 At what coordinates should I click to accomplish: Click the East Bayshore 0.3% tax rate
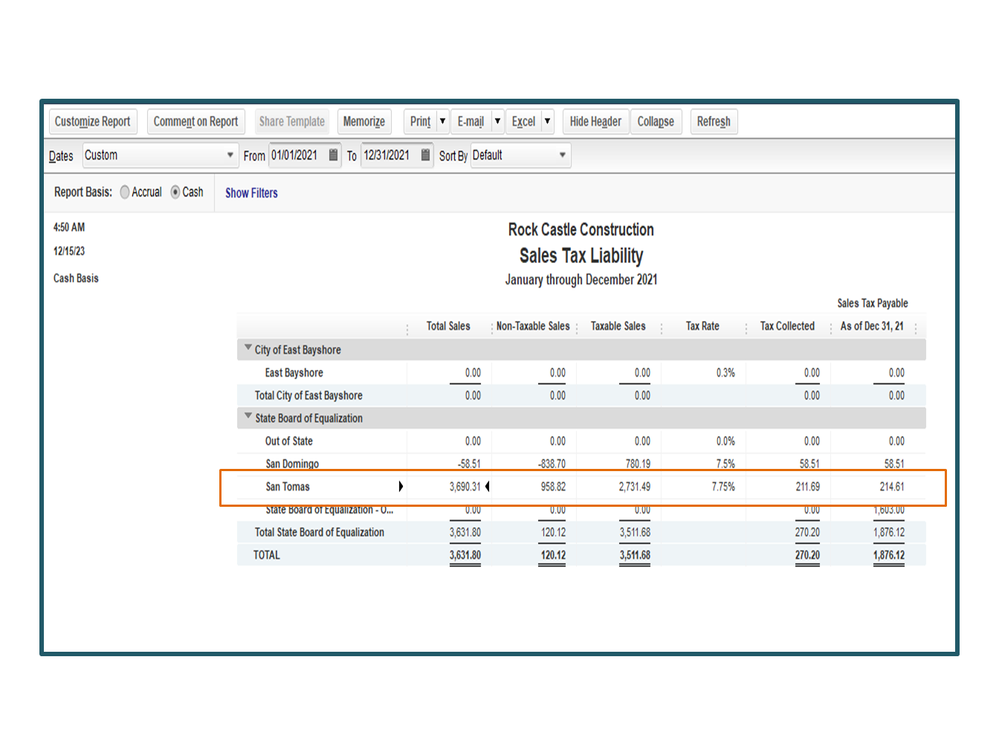pyautogui.click(x=725, y=373)
